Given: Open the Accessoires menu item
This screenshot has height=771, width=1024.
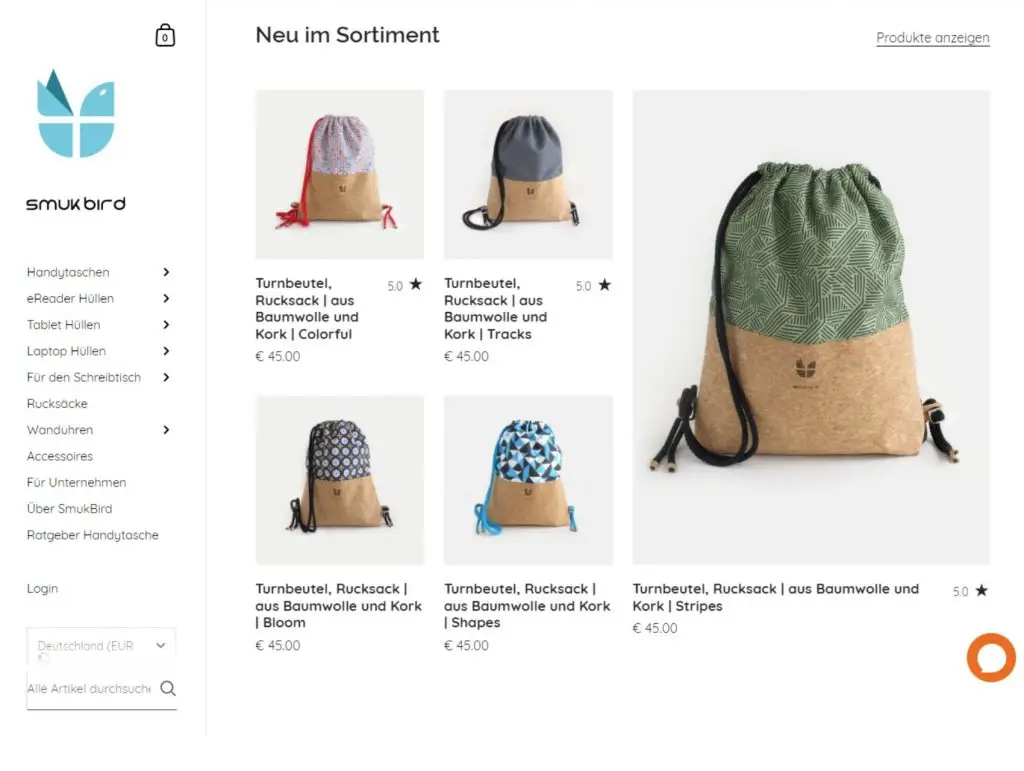Looking at the screenshot, I should 60,456.
